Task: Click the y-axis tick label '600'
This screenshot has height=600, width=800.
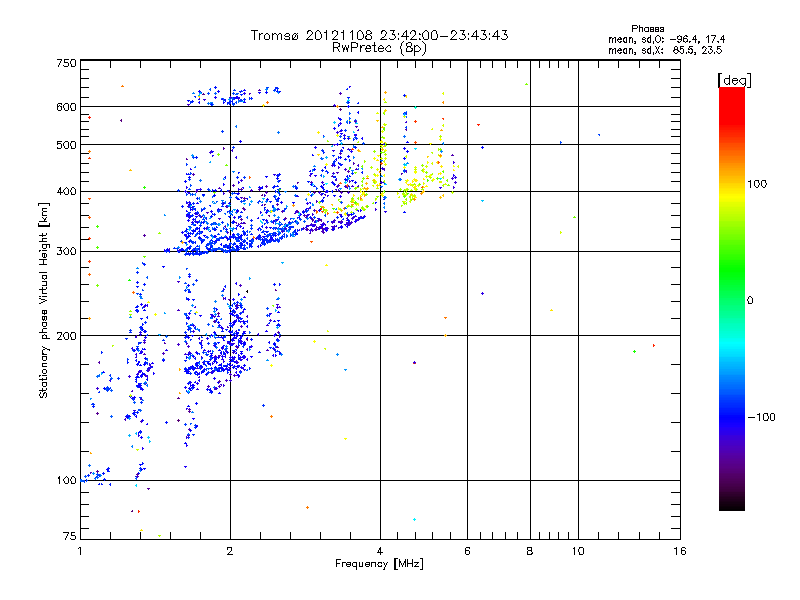Action: pos(66,107)
